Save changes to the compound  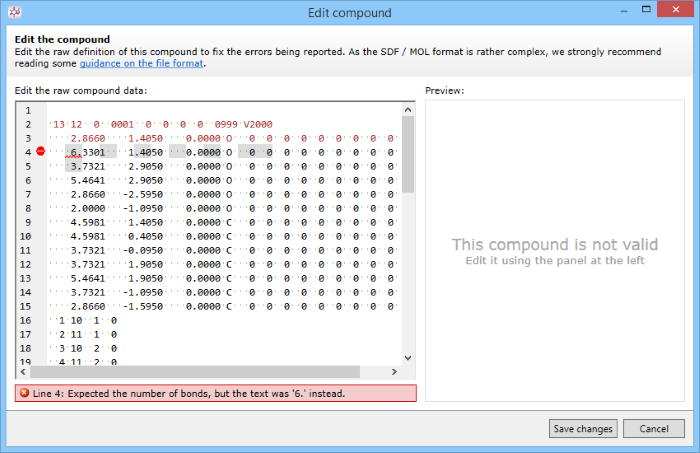tap(583, 428)
